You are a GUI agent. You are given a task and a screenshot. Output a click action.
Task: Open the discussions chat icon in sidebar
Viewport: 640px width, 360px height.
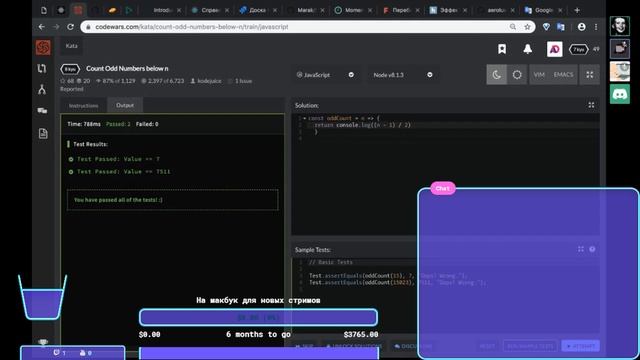42,111
